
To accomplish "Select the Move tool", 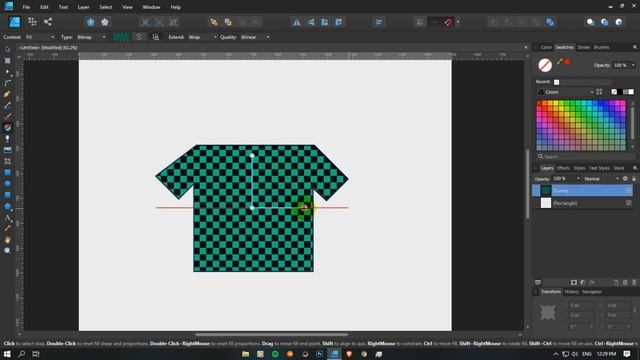I will (7, 49).
